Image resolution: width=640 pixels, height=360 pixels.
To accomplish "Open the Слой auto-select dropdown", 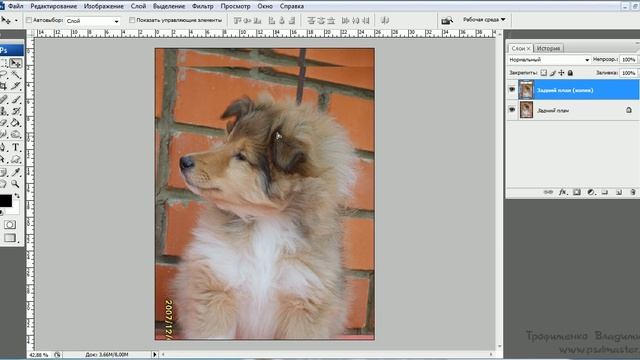I will (93, 20).
